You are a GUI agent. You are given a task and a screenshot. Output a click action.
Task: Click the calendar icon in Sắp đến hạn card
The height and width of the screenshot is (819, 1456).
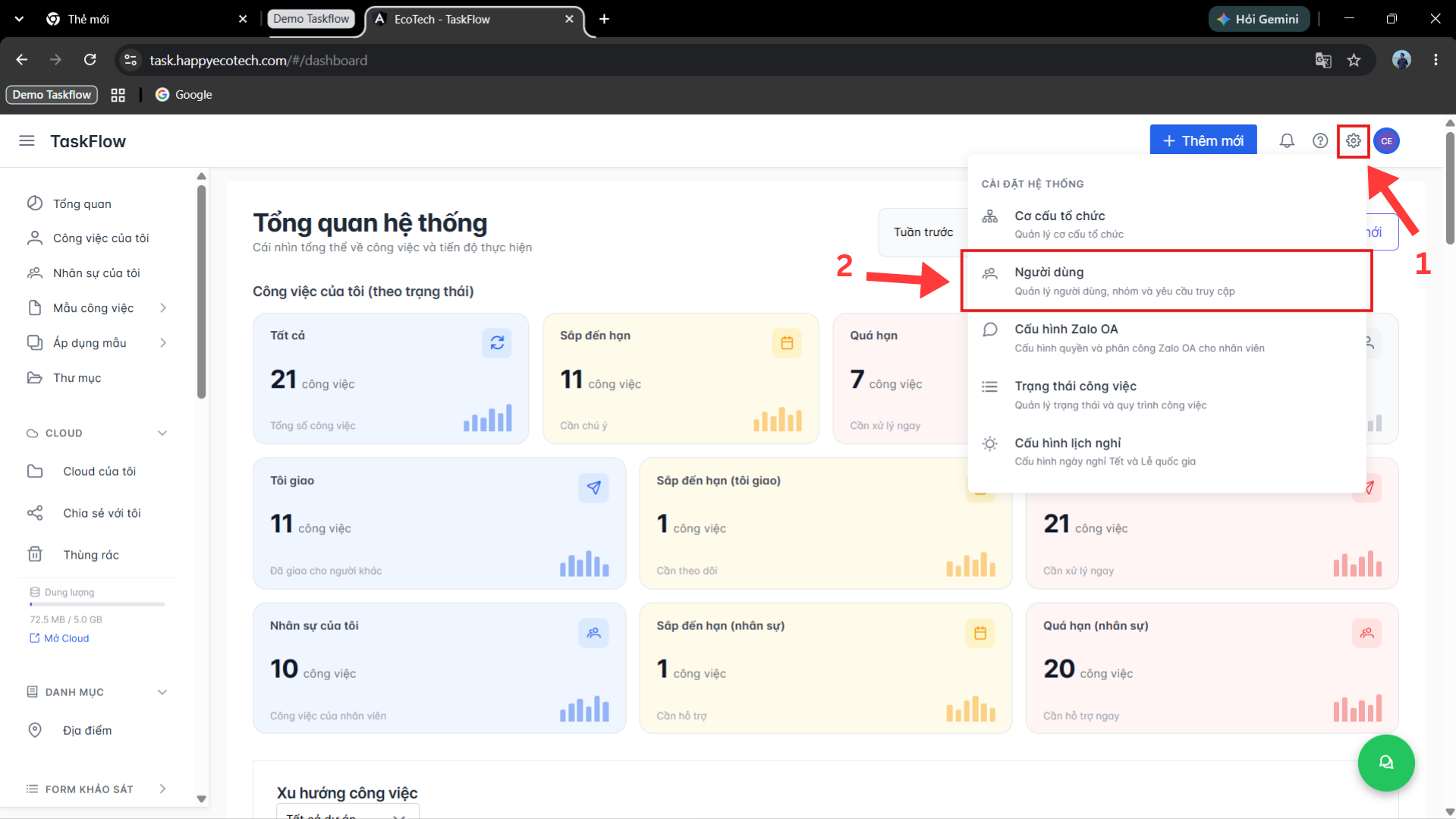(787, 343)
